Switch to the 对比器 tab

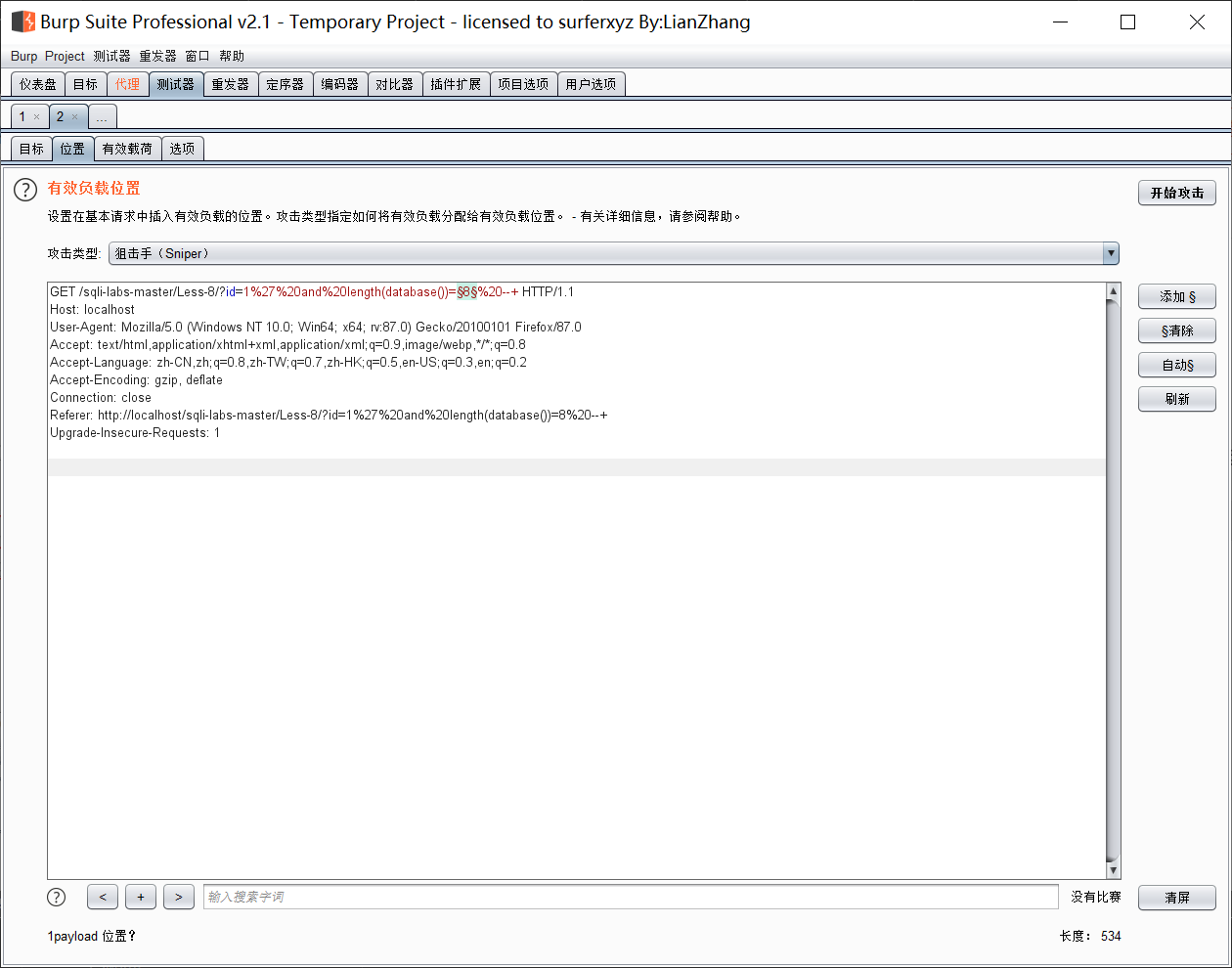[x=395, y=84]
